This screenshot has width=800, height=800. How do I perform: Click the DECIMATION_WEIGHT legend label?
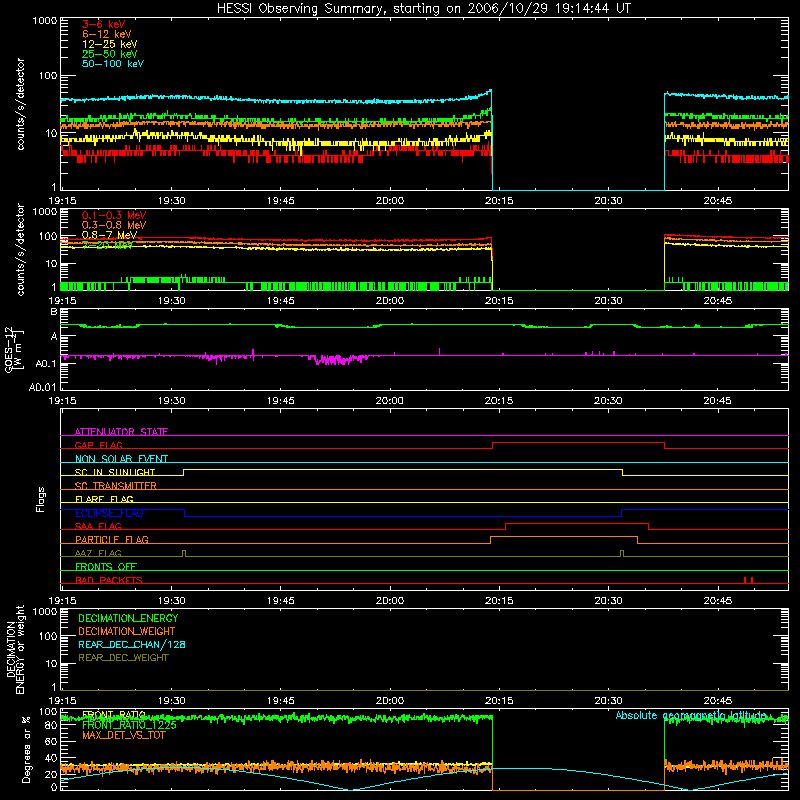[127, 631]
